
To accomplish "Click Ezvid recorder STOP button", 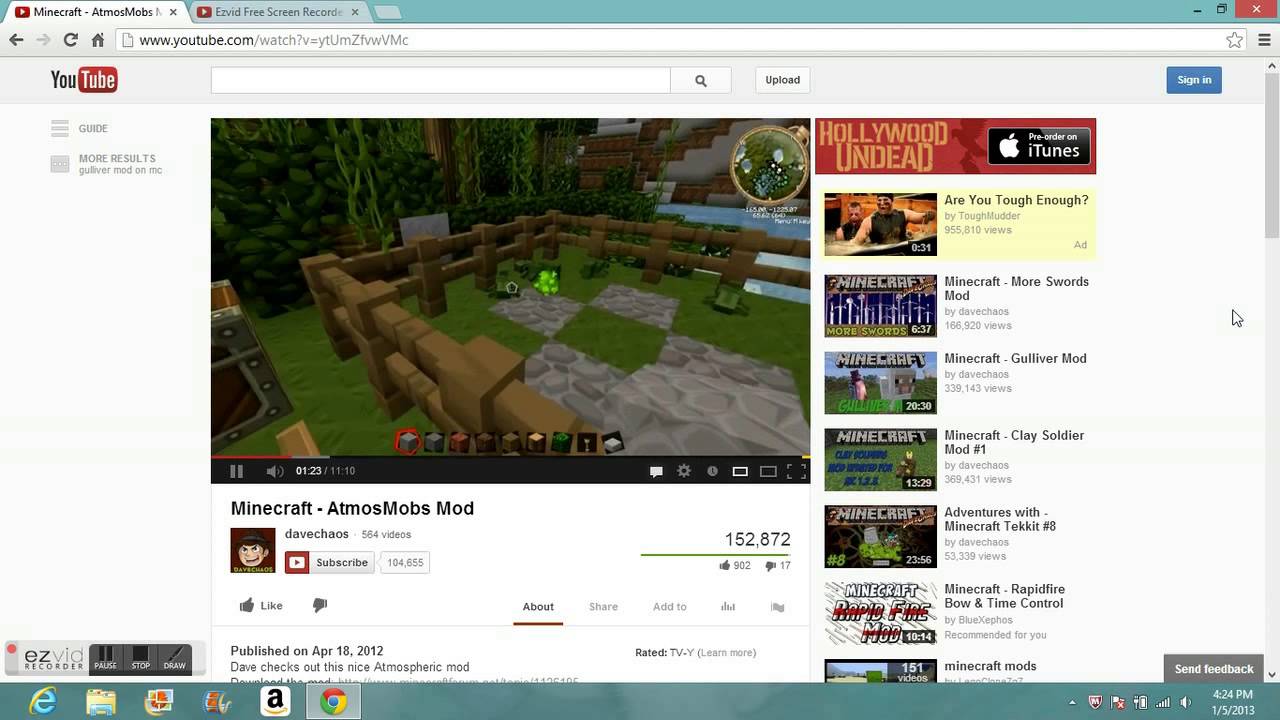I will pyautogui.click(x=141, y=658).
